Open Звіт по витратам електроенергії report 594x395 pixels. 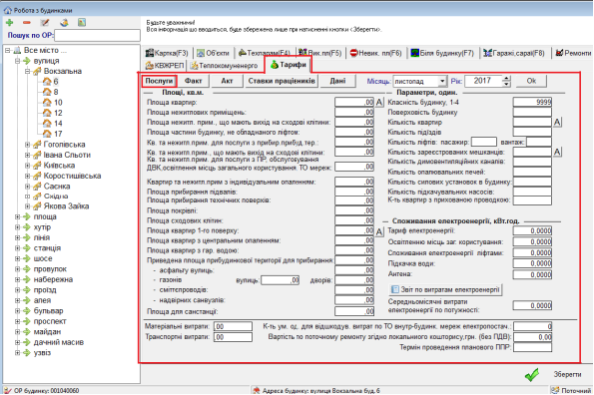(446, 290)
